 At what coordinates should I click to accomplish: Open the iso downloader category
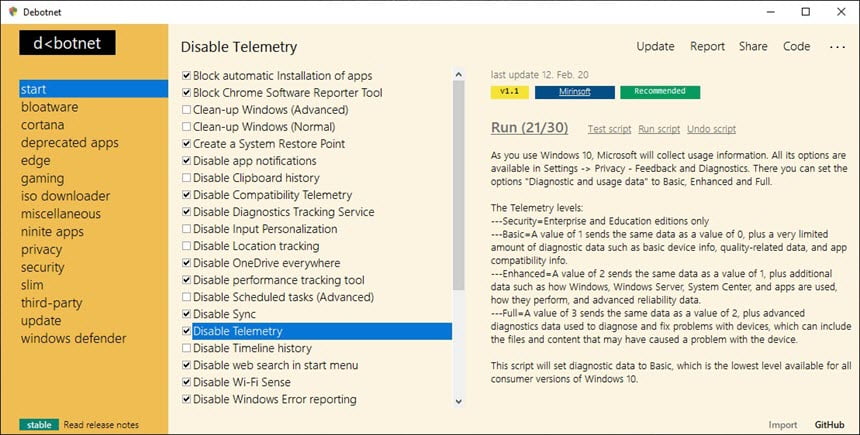[65, 196]
